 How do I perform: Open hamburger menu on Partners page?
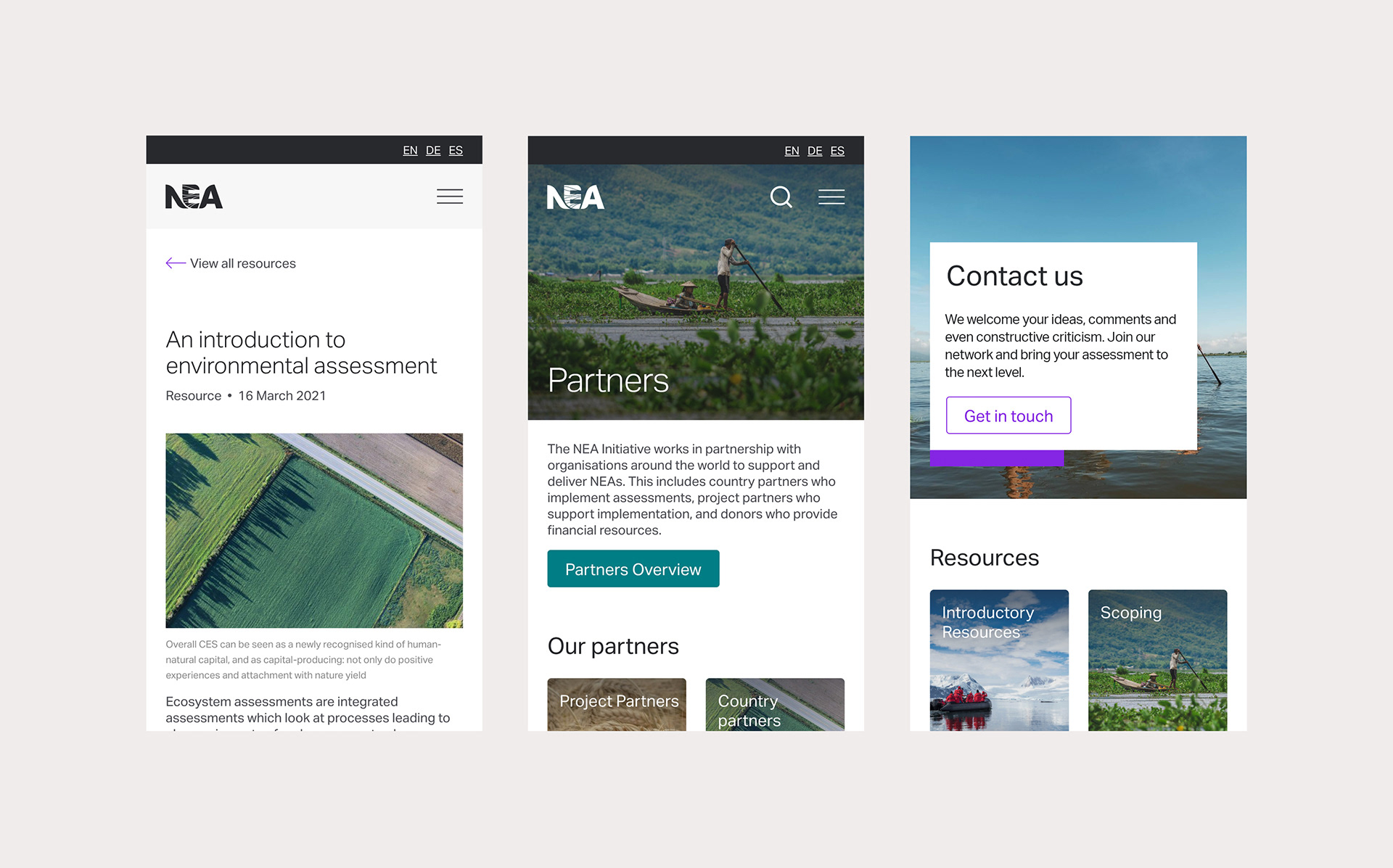[x=831, y=197]
